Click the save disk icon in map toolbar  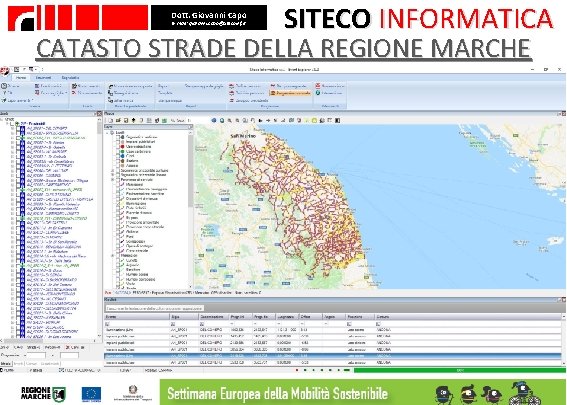126,120
